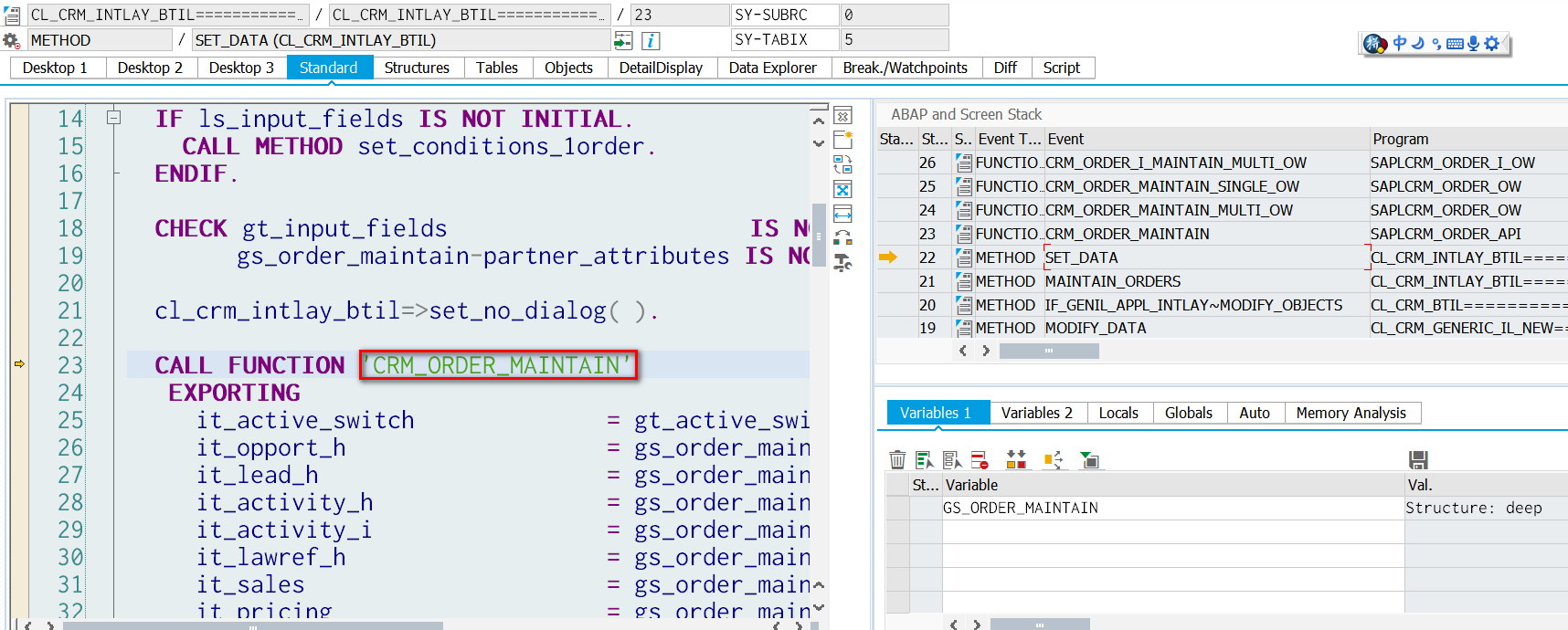Collapse the IF block at line 14
This screenshot has width=1568, height=630.
pyautogui.click(x=113, y=117)
